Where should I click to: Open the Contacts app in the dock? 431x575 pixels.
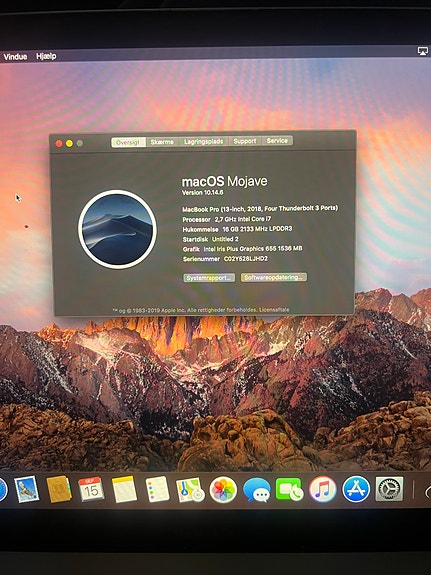tap(59, 489)
